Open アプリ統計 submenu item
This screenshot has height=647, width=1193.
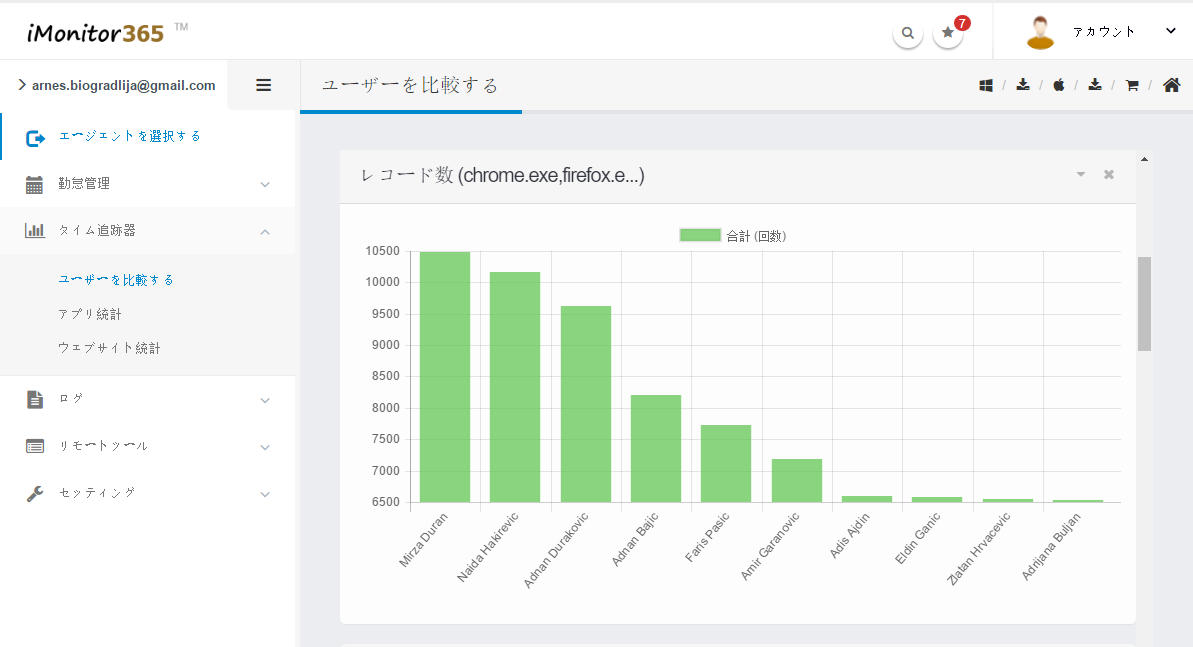[x=90, y=314]
